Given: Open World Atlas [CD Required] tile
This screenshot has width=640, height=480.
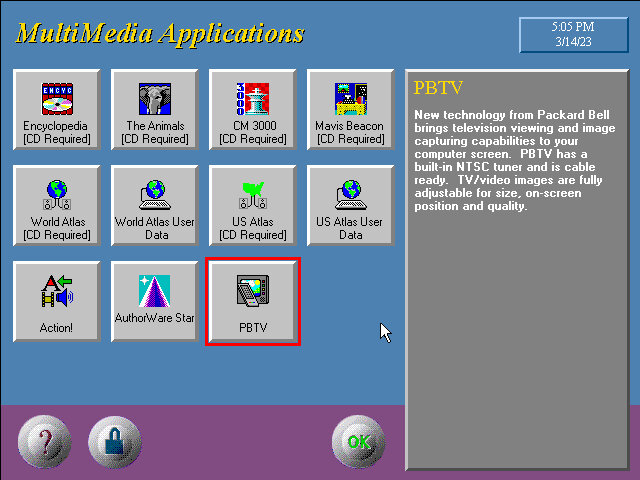Looking at the screenshot, I should (x=57, y=206).
